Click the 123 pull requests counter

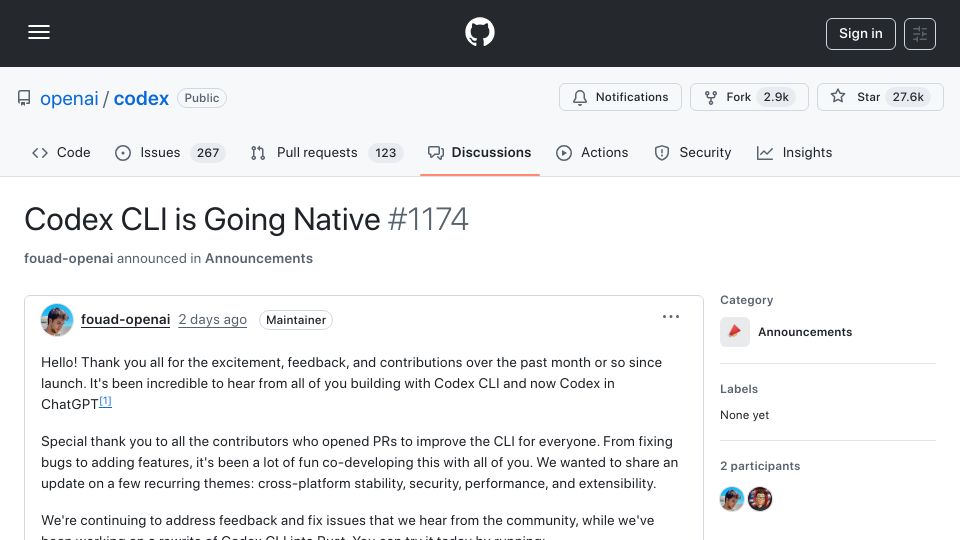point(386,152)
